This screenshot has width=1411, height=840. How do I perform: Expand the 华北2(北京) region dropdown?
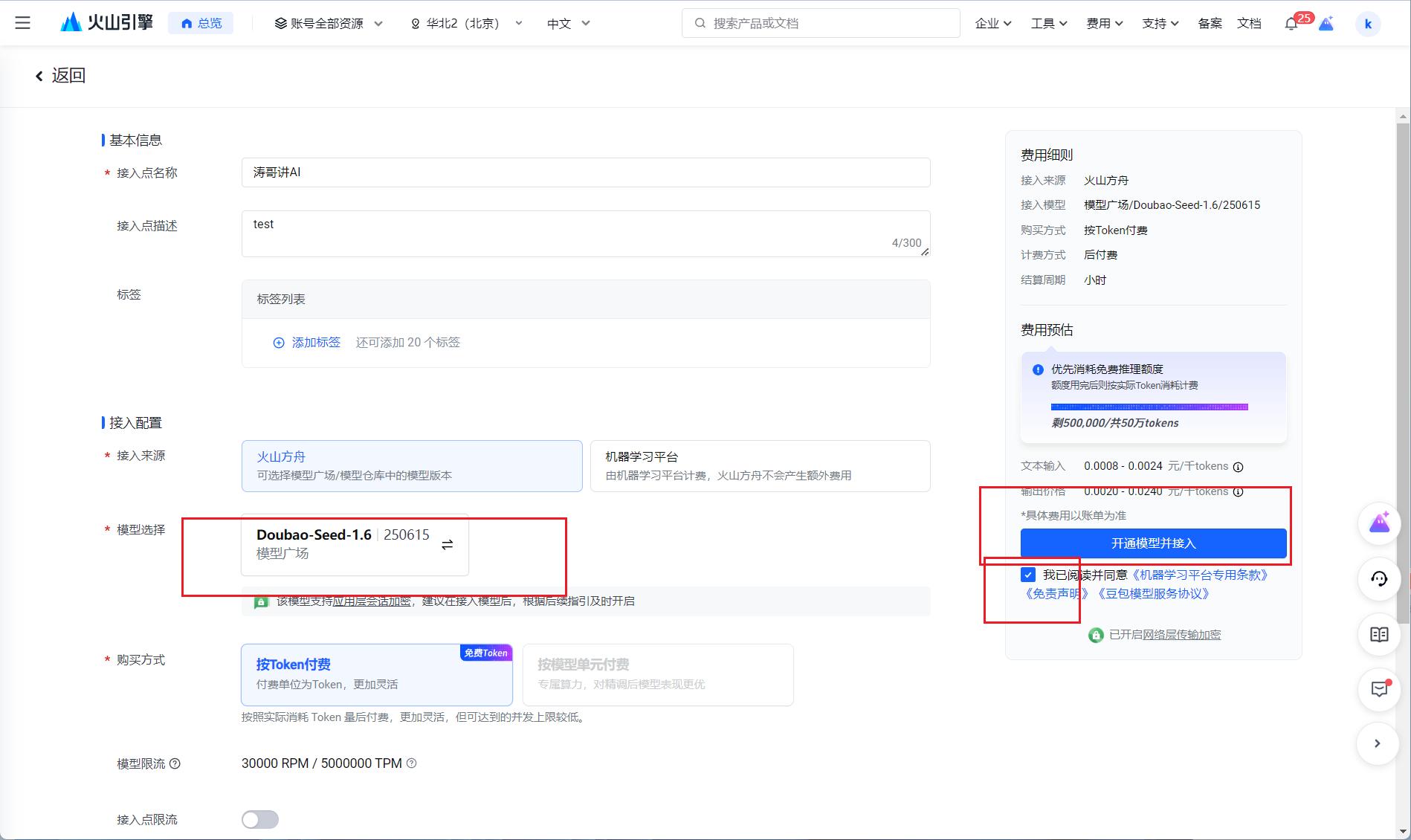[464, 23]
